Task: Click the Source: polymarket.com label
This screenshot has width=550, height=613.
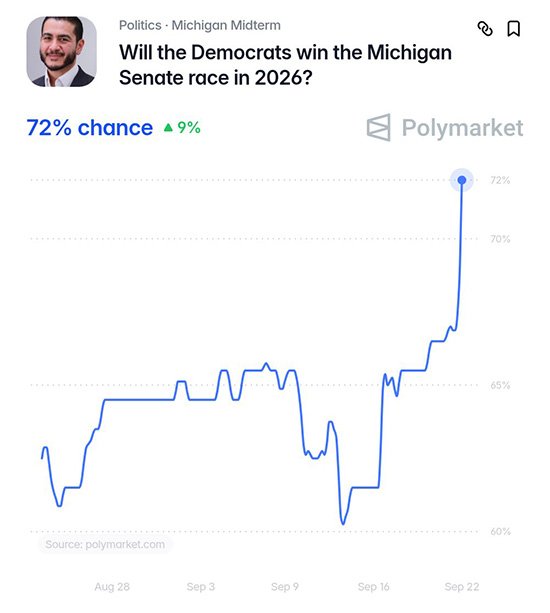Action: click(x=105, y=544)
